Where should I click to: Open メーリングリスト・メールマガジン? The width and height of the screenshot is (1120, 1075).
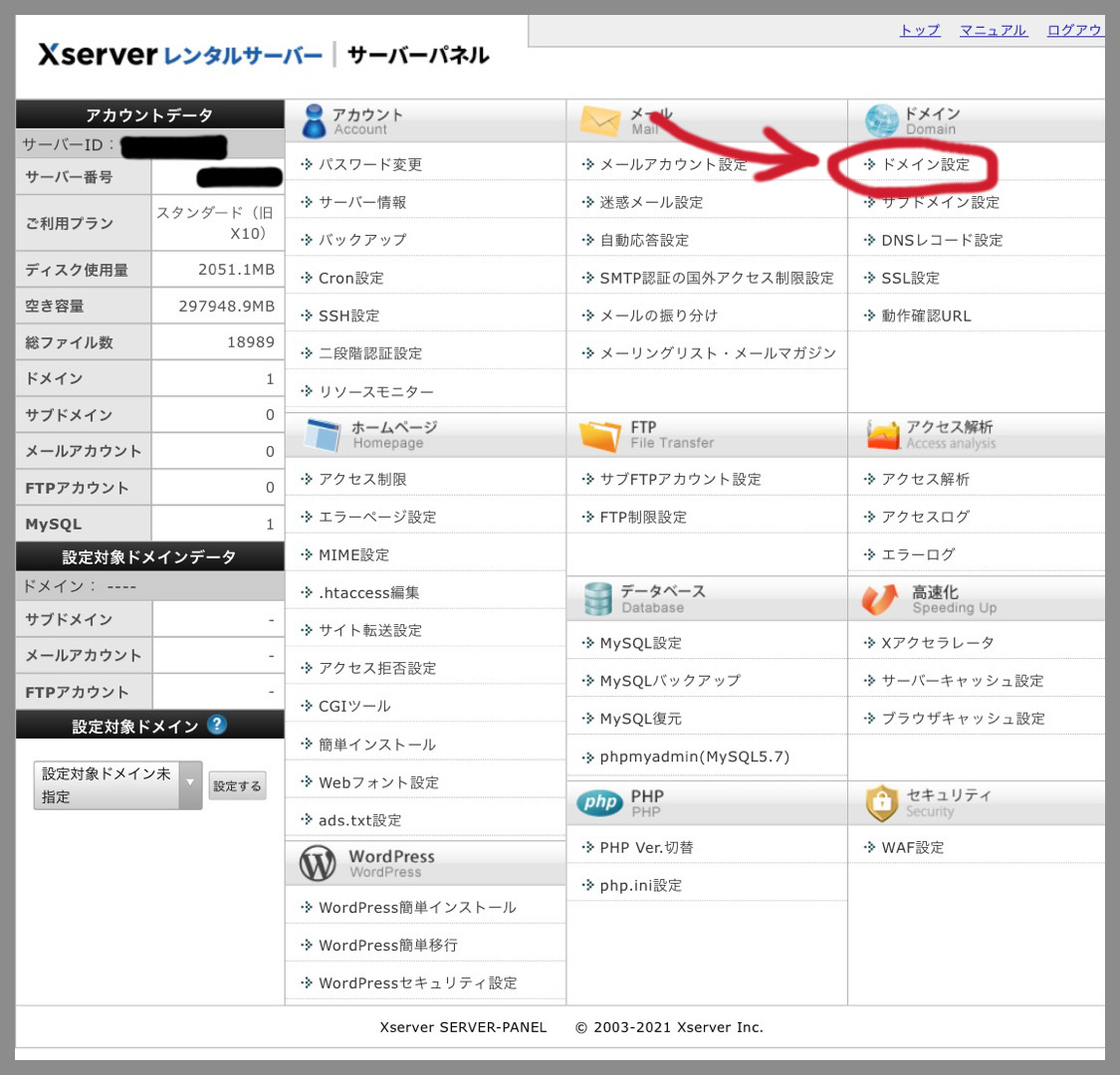tap(718, 353)
